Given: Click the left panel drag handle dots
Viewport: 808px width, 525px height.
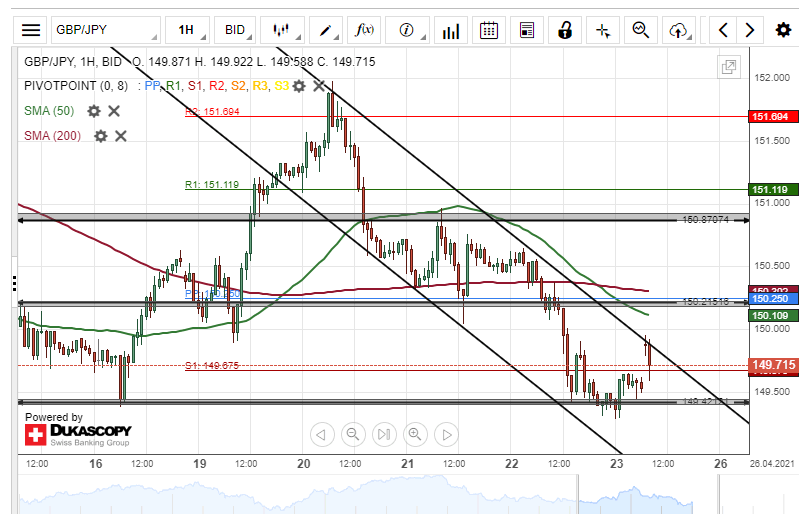Looking at the screenshot, I should pyautogui.click(x=14, y=283).
